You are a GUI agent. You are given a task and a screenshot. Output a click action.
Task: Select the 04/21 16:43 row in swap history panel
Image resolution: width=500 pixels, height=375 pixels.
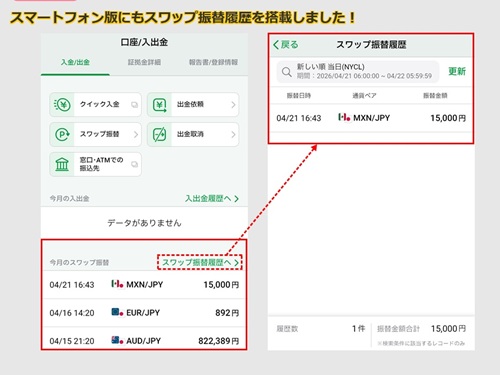click(x=371, y=118)
